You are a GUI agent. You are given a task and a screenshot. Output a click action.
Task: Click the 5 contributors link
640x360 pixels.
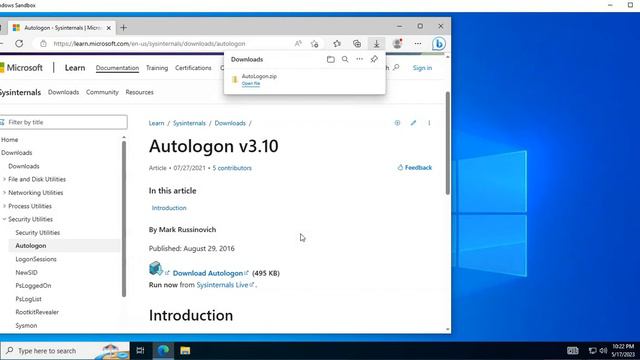[232, 168]
